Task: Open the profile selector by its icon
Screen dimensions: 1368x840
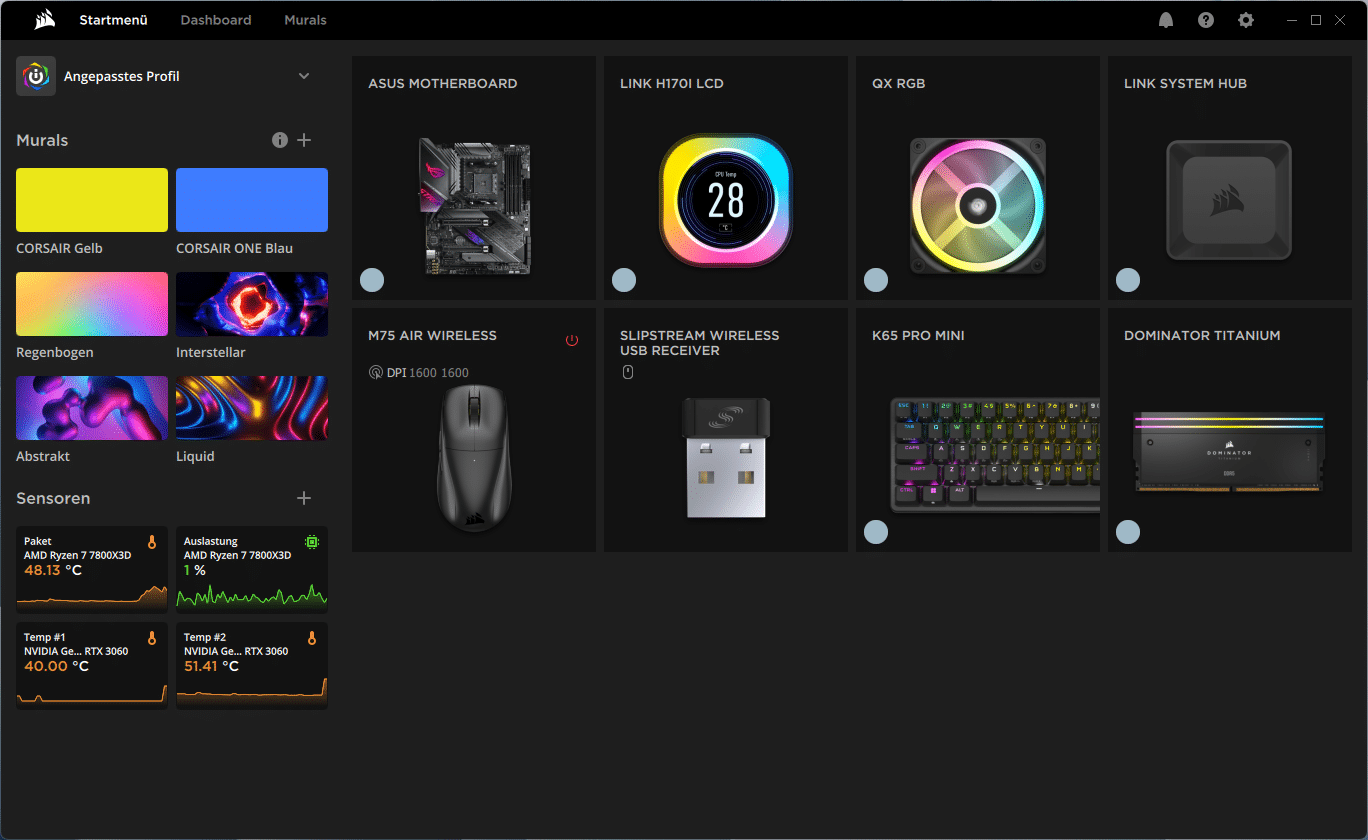Action: coord(36,76)
